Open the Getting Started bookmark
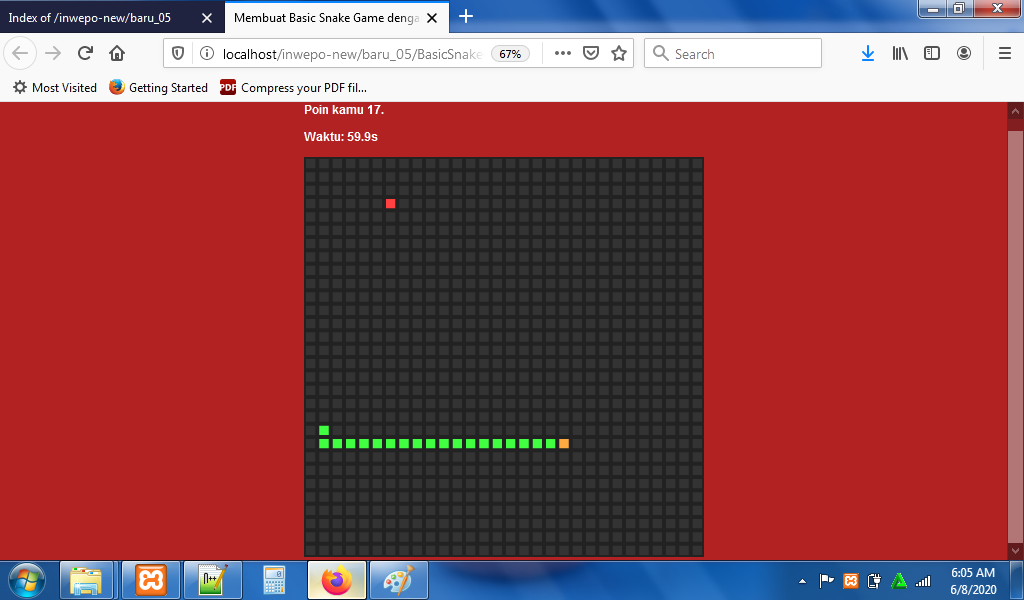This screenshot has width=1024, height=600. pos(159,87)
